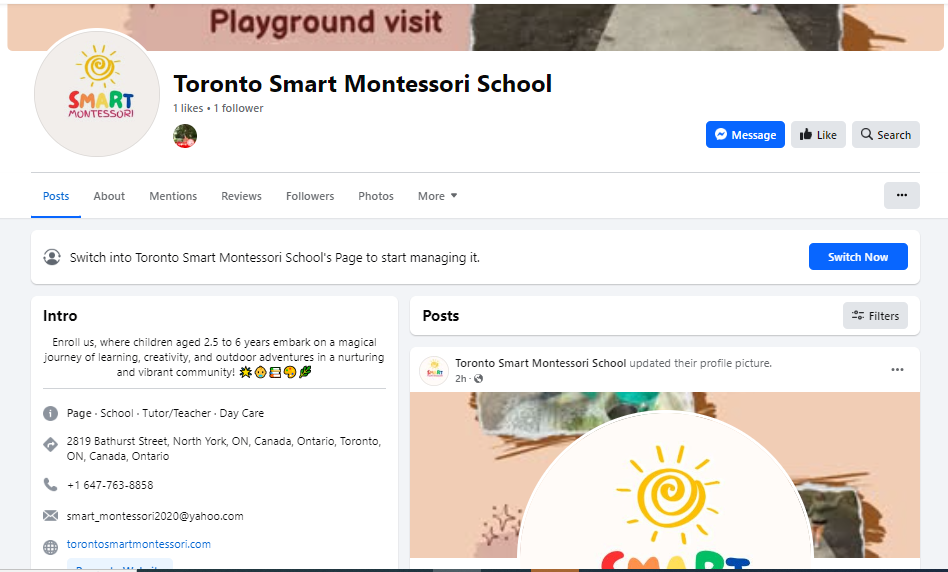Switch to the About tab

pos(109,196)
